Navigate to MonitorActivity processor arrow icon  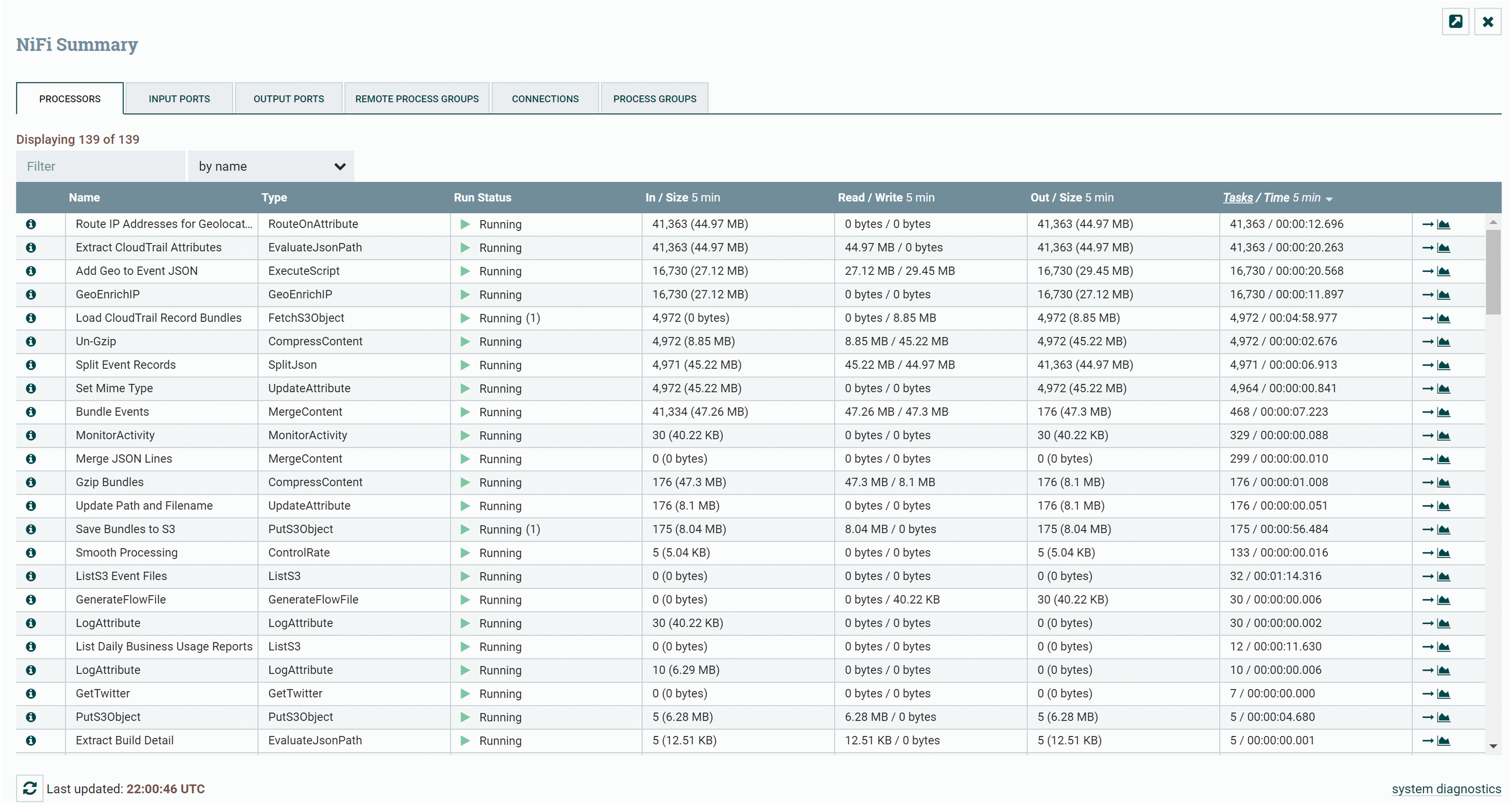point(1428,436)
